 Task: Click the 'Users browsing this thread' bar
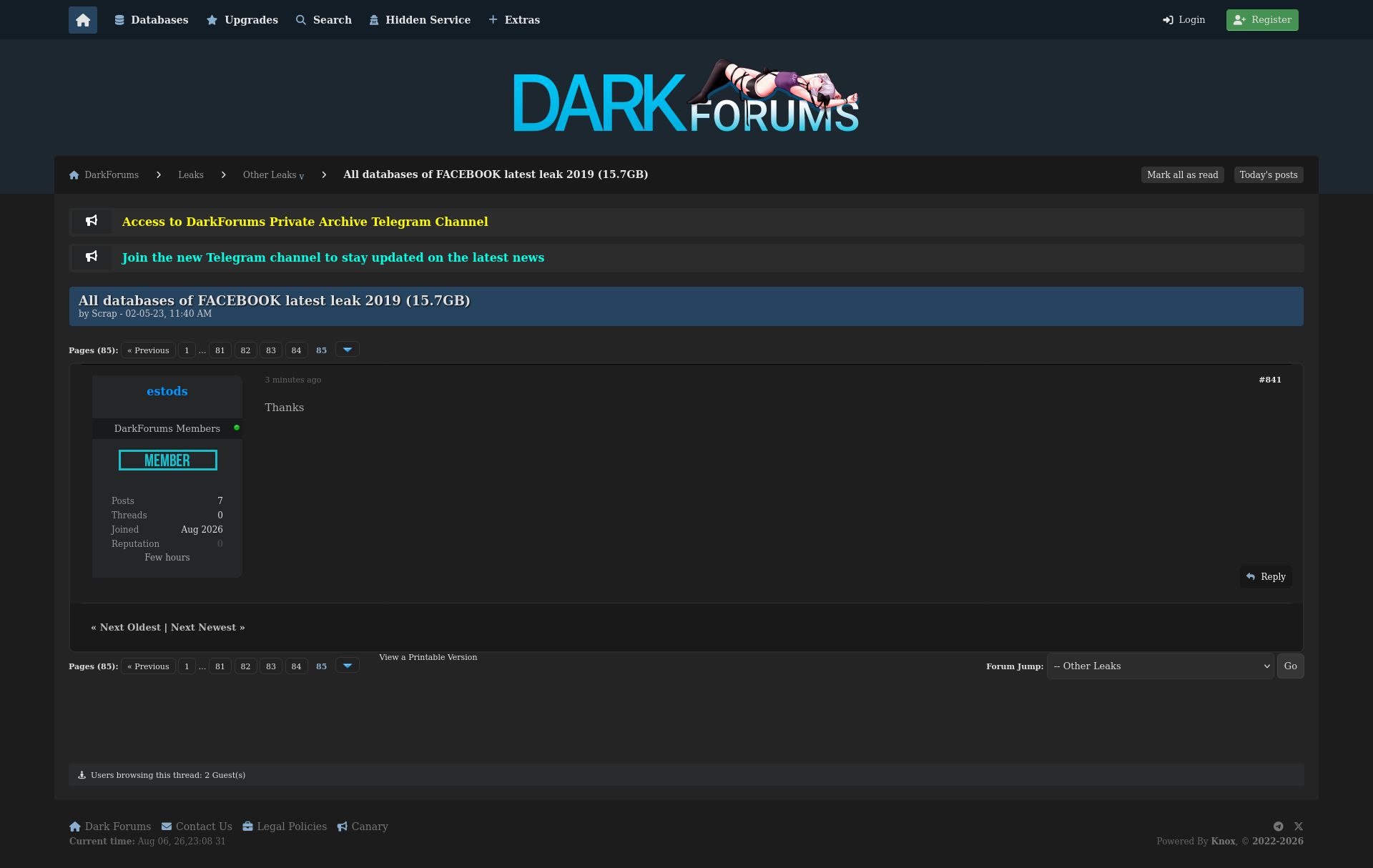point(686,775)
